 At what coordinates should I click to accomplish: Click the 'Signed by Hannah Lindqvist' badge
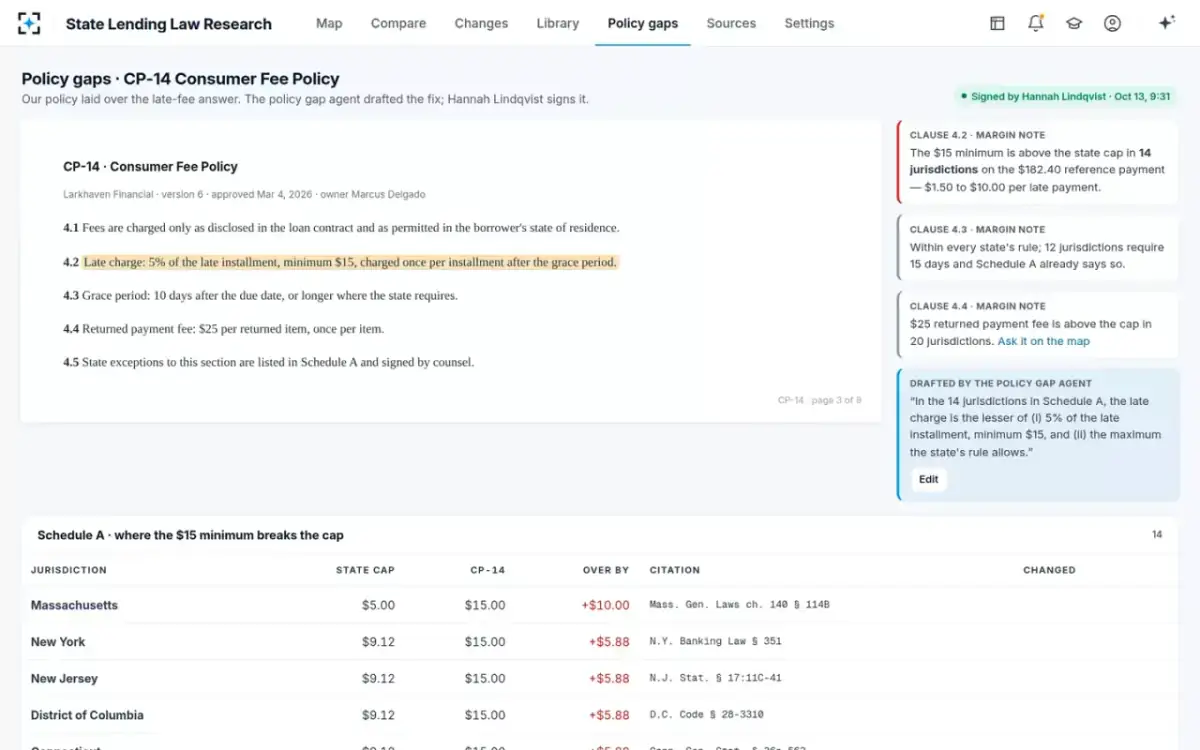1065,96
